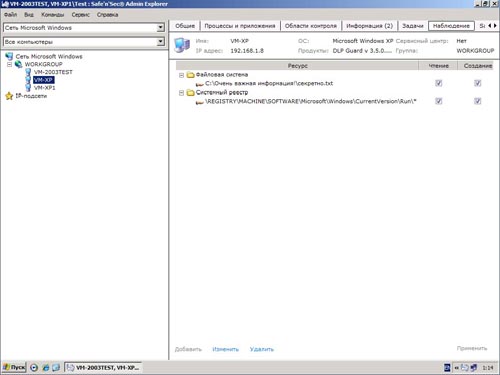Click the globe icon next to WORKGROUP
Screen dimensions: 500x375
pyautogui.click(x=18, y=64)
